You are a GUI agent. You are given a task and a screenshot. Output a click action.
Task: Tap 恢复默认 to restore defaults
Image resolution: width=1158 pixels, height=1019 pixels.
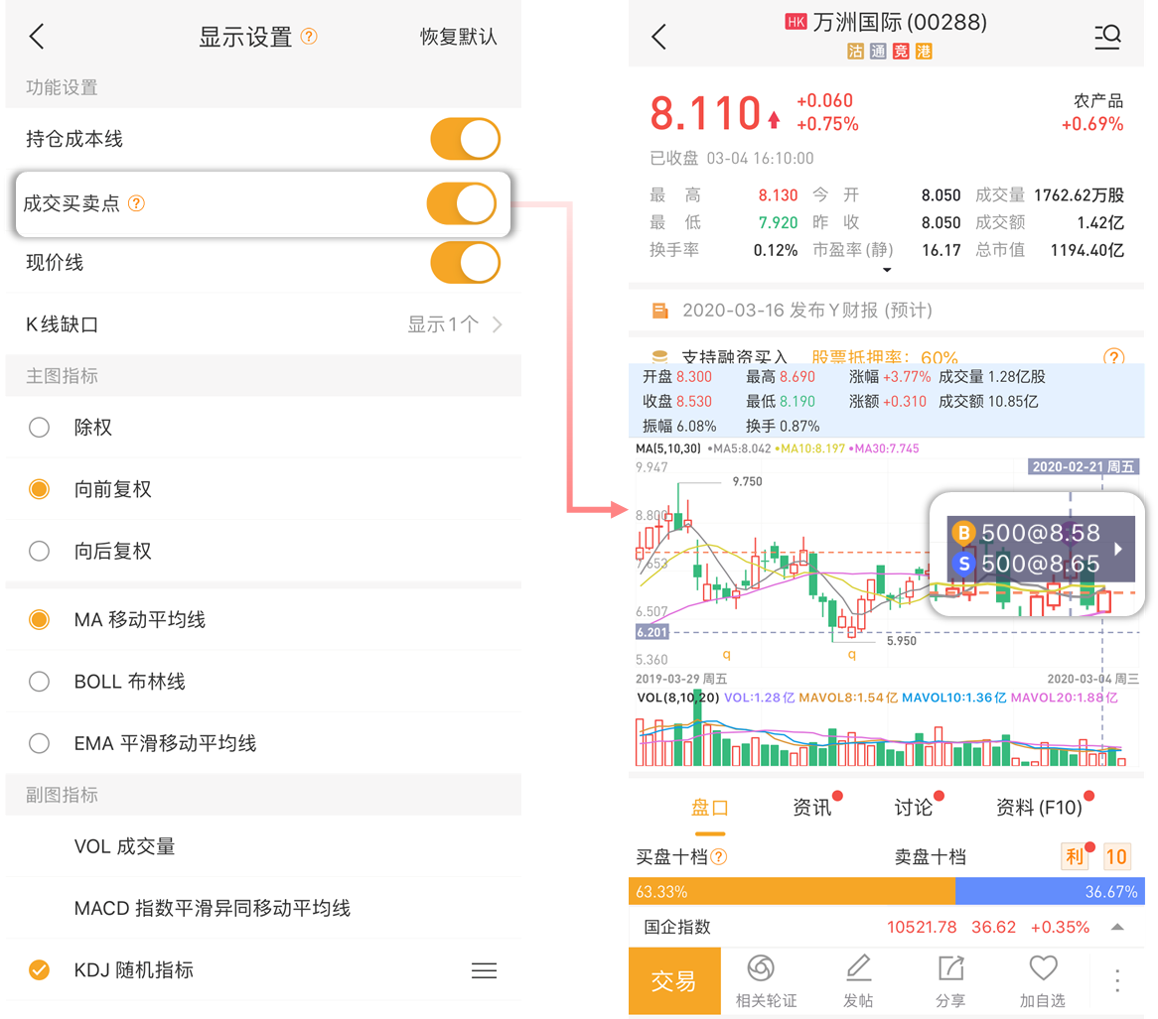pos(458,36)
